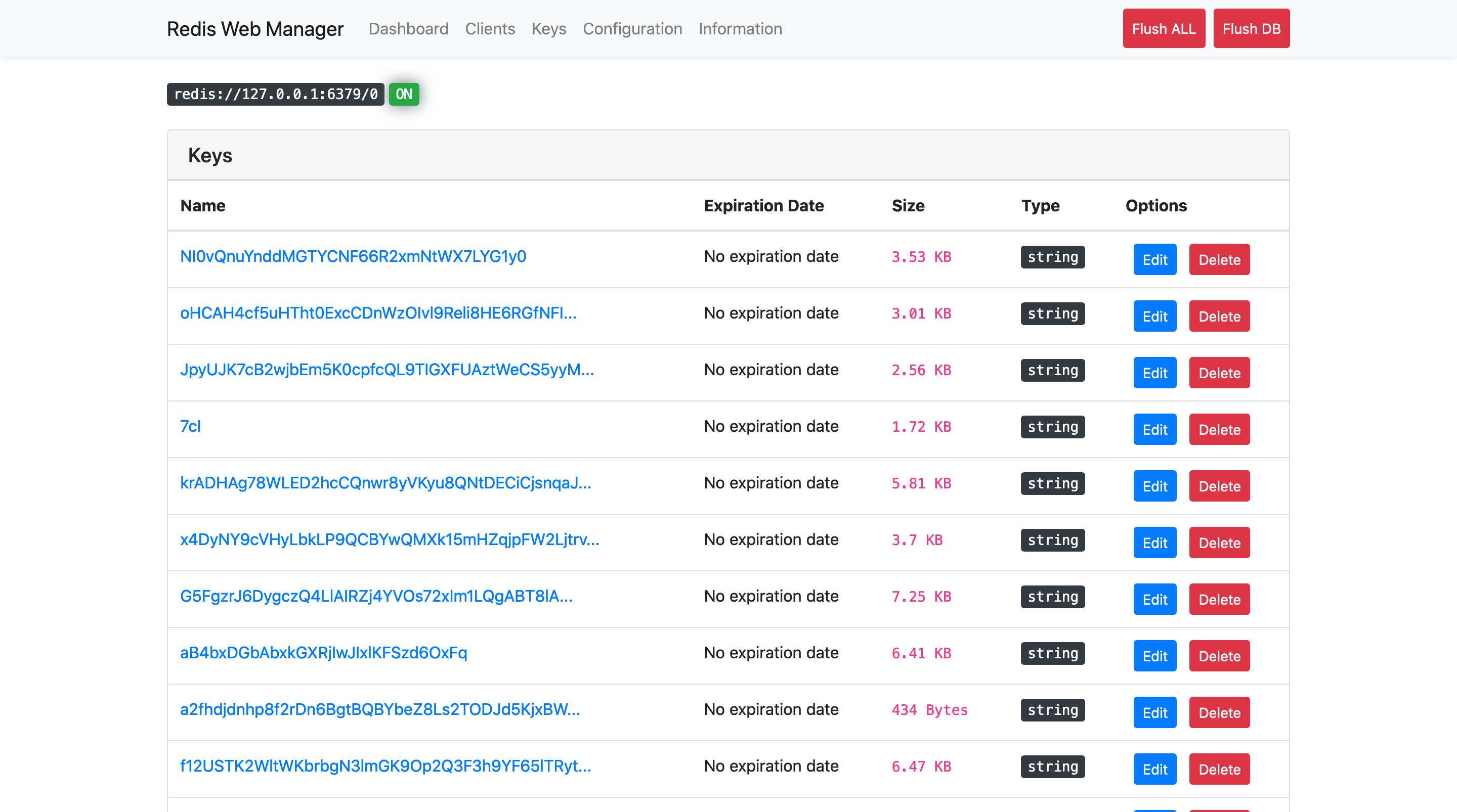
Task: Edit the key starting with x4DyNY9c
Action: [x=1154, y=543]
